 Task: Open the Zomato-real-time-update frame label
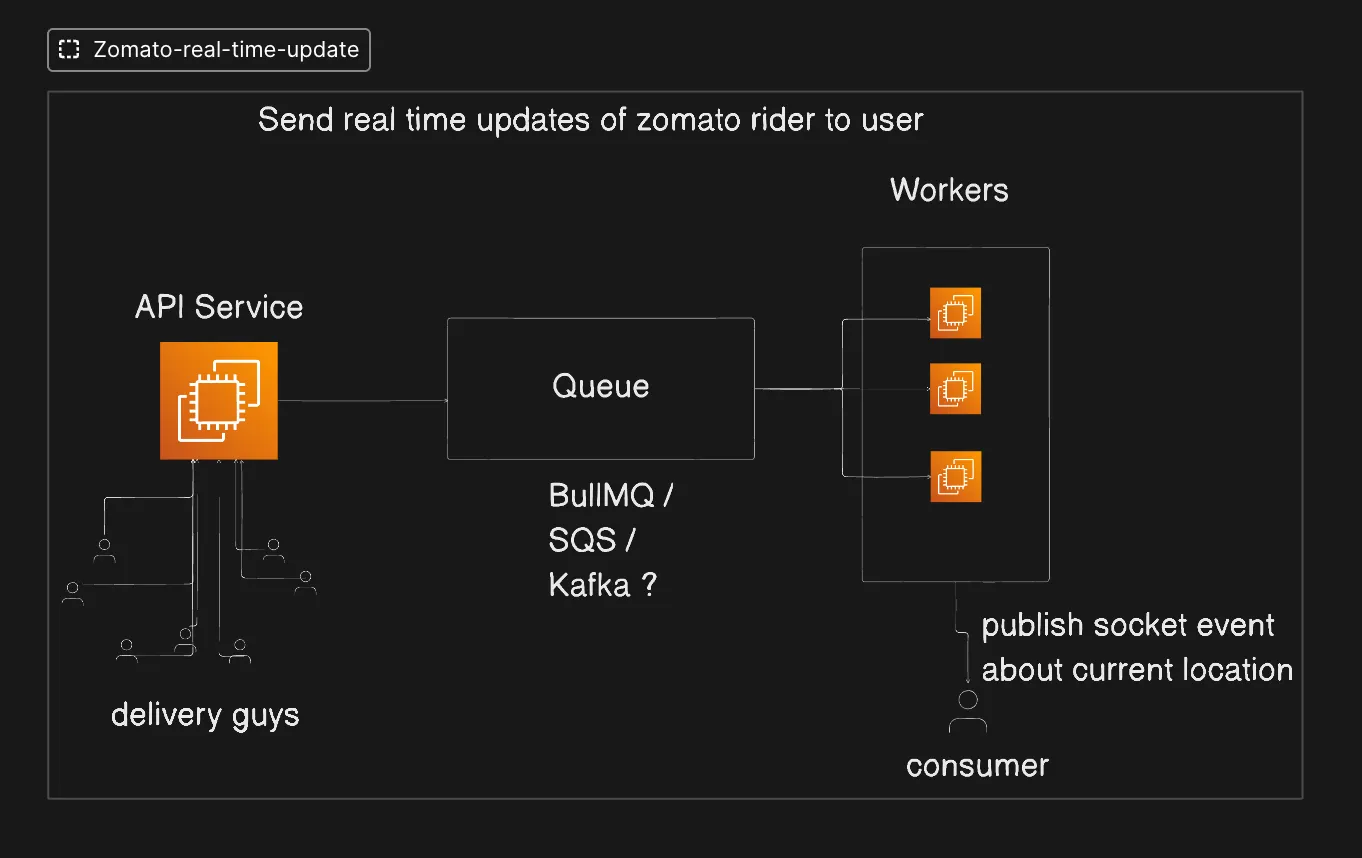click(x=225, y=50)
